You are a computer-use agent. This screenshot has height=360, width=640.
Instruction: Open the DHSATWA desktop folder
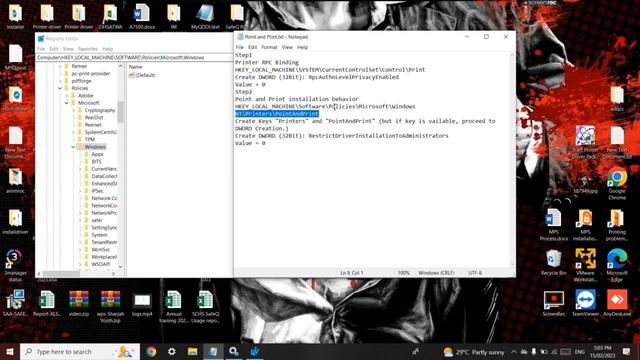click(x=110, y=16)
